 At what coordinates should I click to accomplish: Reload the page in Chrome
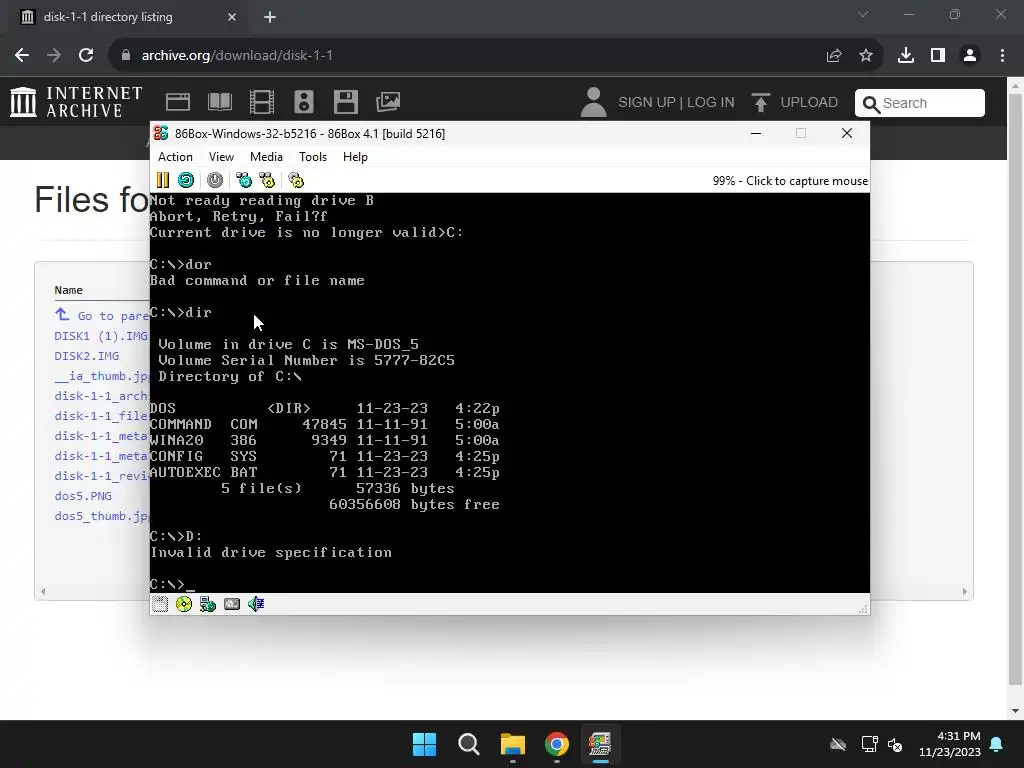coord(86,56)
